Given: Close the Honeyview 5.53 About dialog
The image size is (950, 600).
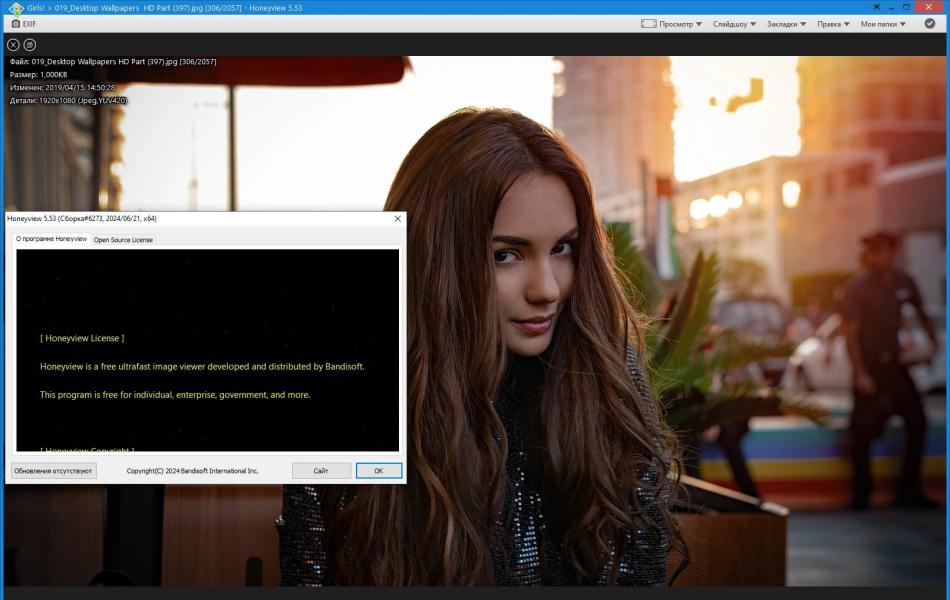Looking at the screenshot, I should [397, 219].
